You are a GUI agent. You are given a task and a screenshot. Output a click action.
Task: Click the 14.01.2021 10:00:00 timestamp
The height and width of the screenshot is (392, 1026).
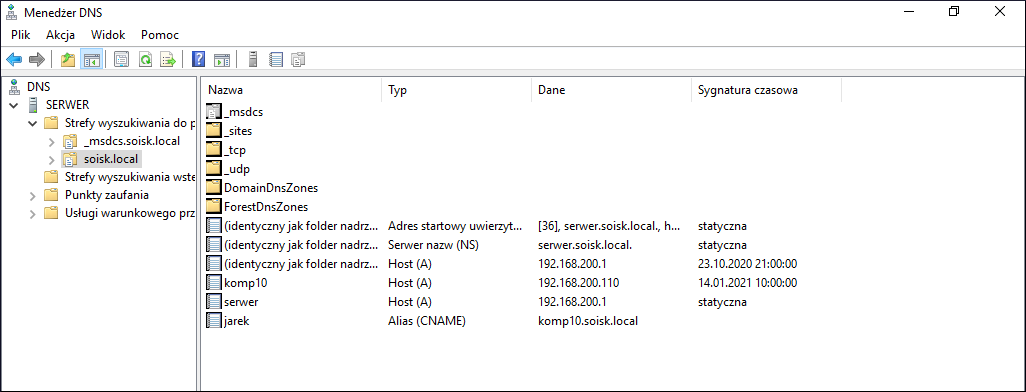pyautogui.click(x=747, y=283)
